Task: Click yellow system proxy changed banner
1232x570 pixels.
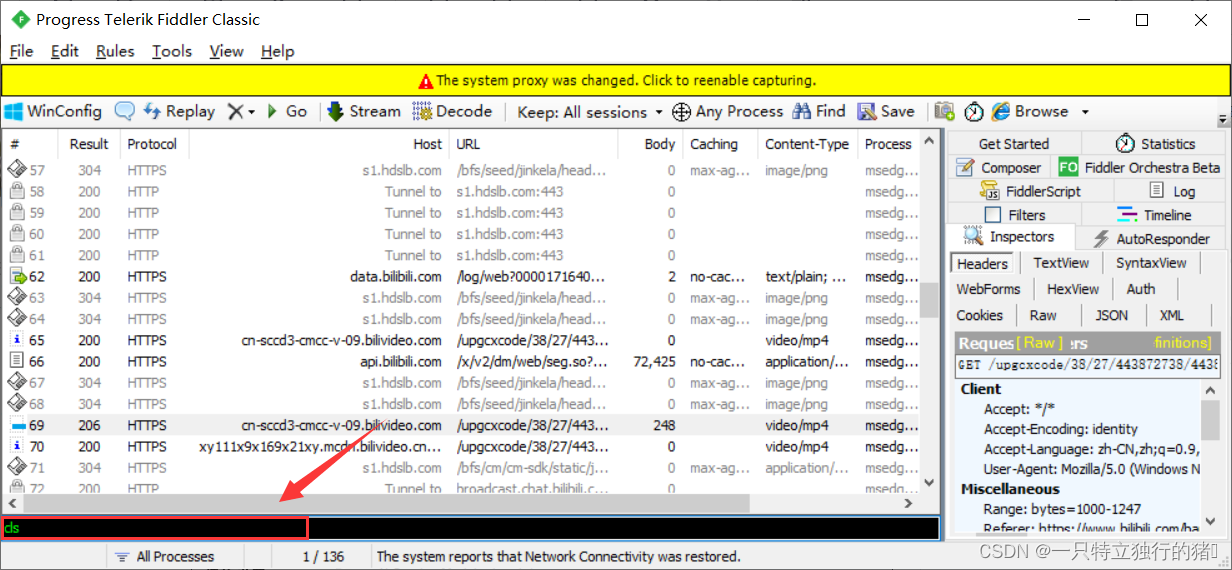Action: pyautogui.click(x=616, y=80)
